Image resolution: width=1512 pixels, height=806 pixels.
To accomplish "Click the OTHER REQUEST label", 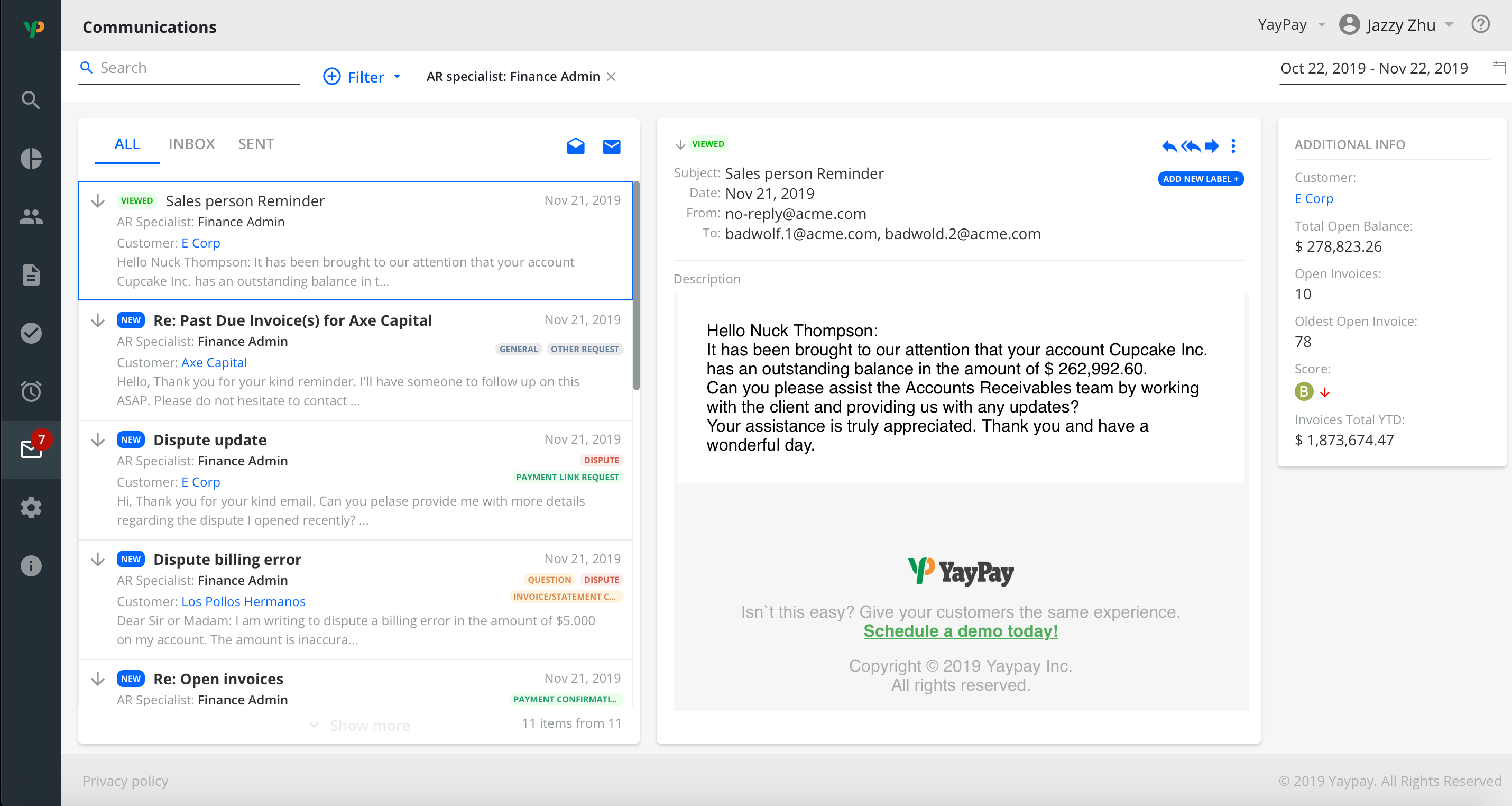I will click(x=585, y=350).
